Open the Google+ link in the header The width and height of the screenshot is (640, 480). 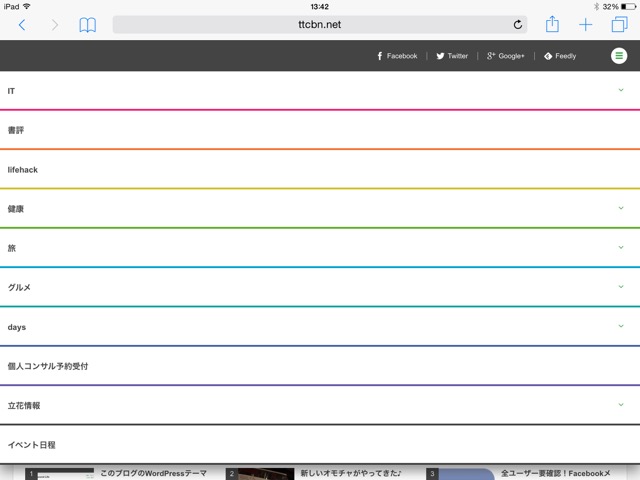(x=506, y=56)
